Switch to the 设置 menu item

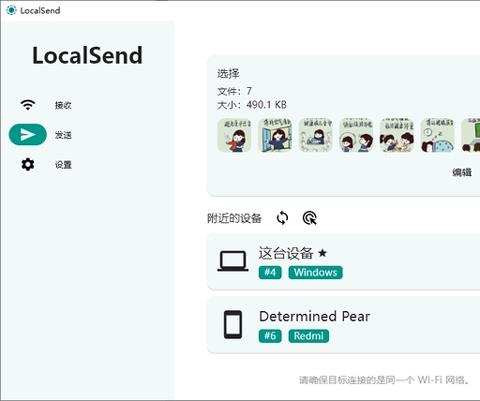pos(63,165)
